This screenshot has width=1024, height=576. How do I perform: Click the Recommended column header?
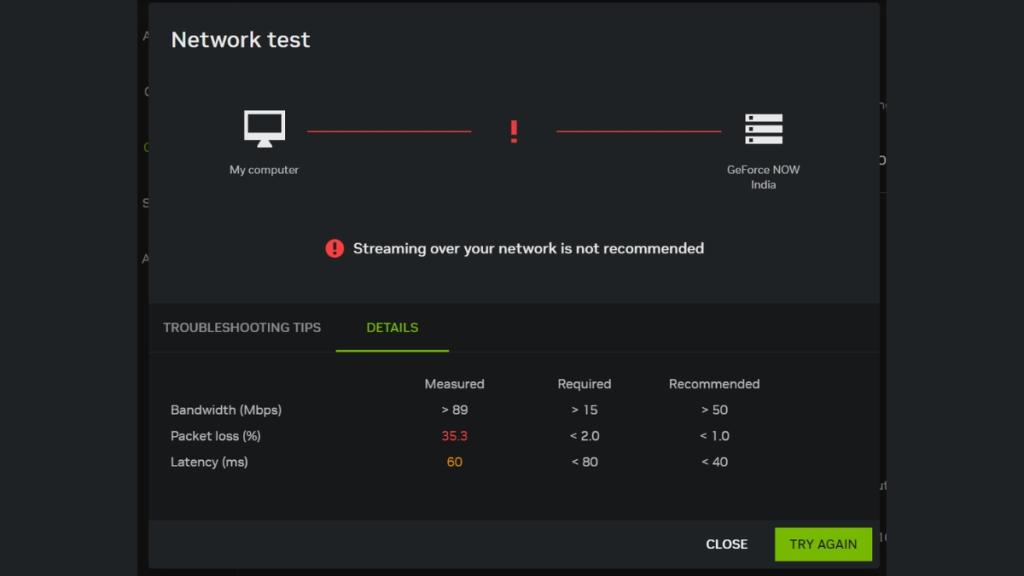coord(714,384)
